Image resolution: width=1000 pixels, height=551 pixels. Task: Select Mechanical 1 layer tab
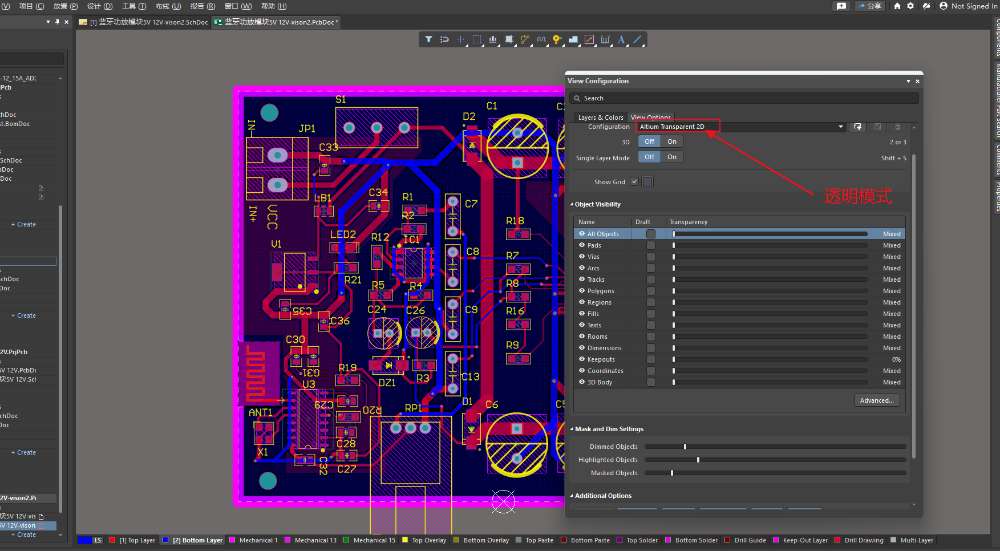pos(253,540)
